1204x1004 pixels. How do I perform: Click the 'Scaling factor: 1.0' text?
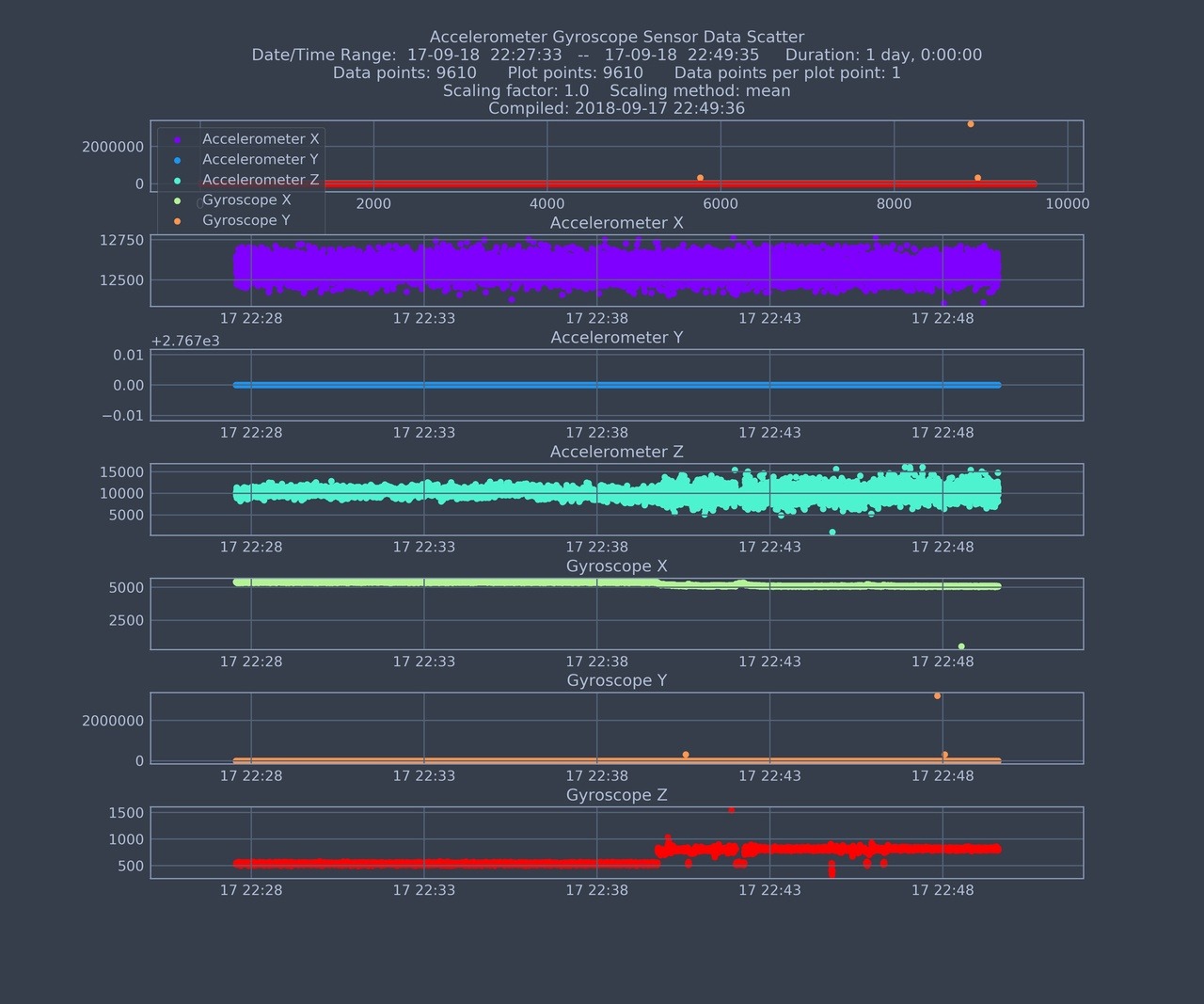click(516, 91)
